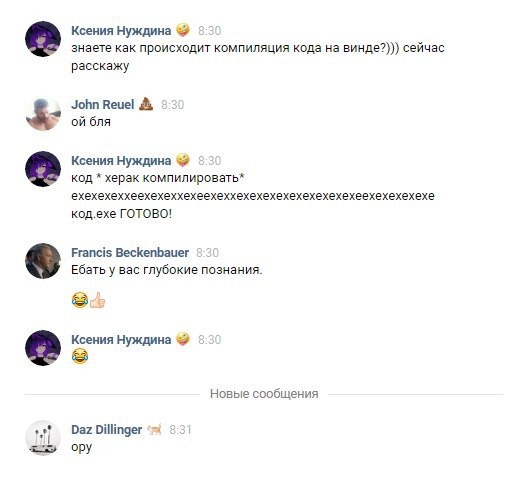Image resolution: width=518 pixels, height=481 pixels.
Task: Click the 8:30 timestamp beside John Reuel
Action: coord(172,105)
